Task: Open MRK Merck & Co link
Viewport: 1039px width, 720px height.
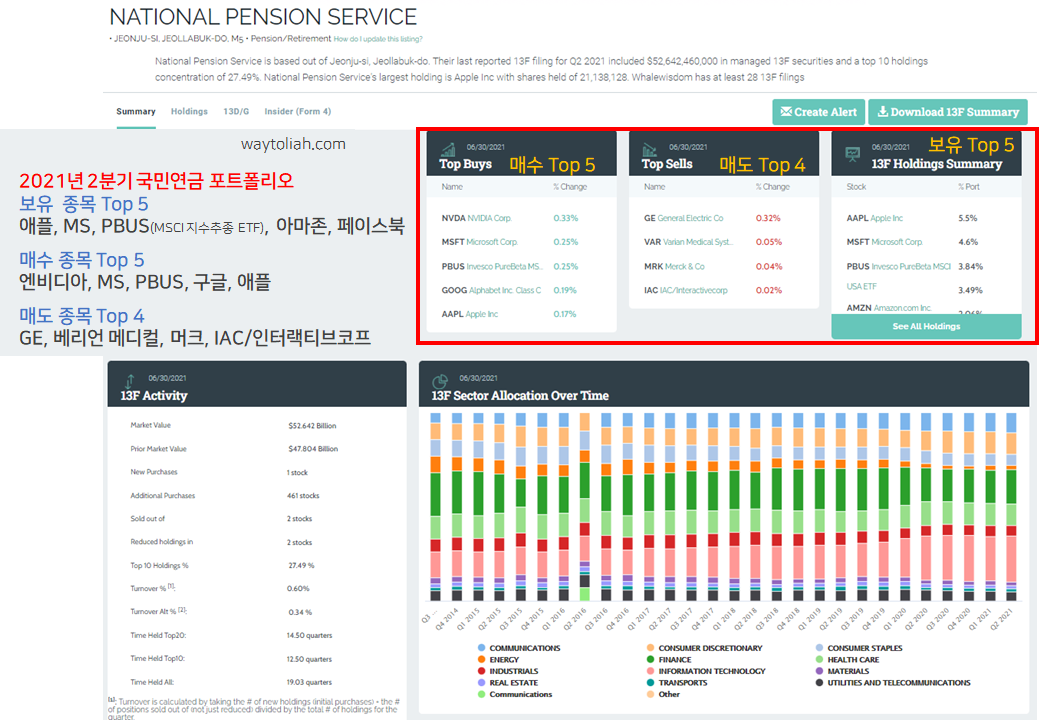Action: (674, 266)
